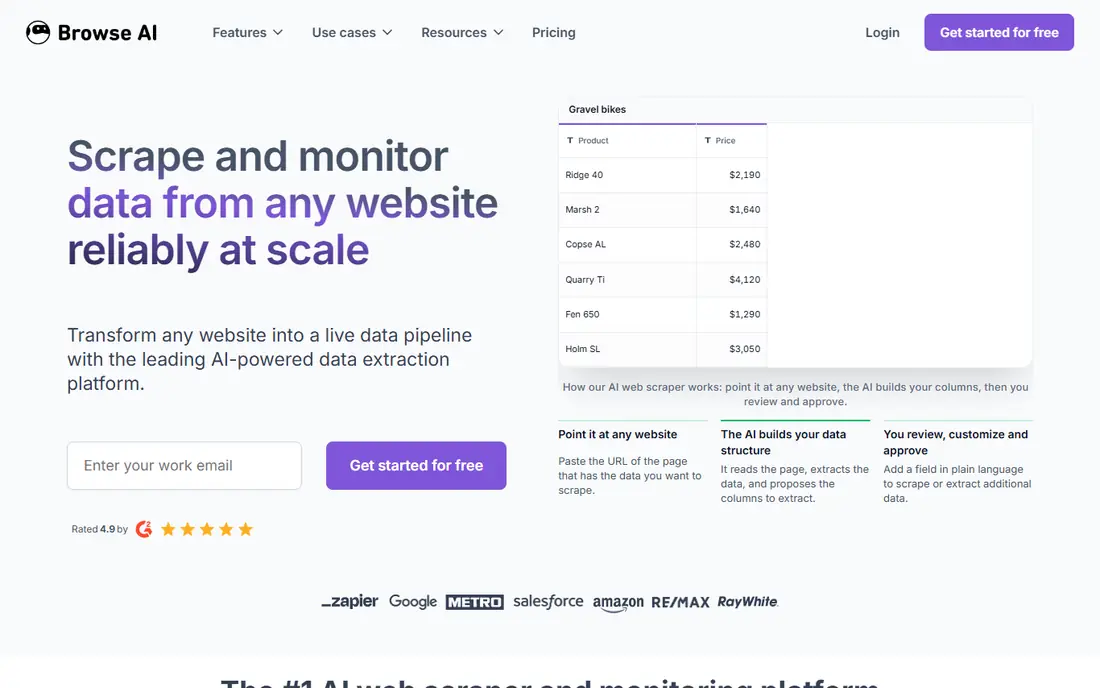Select the Gravel bikes table tab

tap(597, 109)
